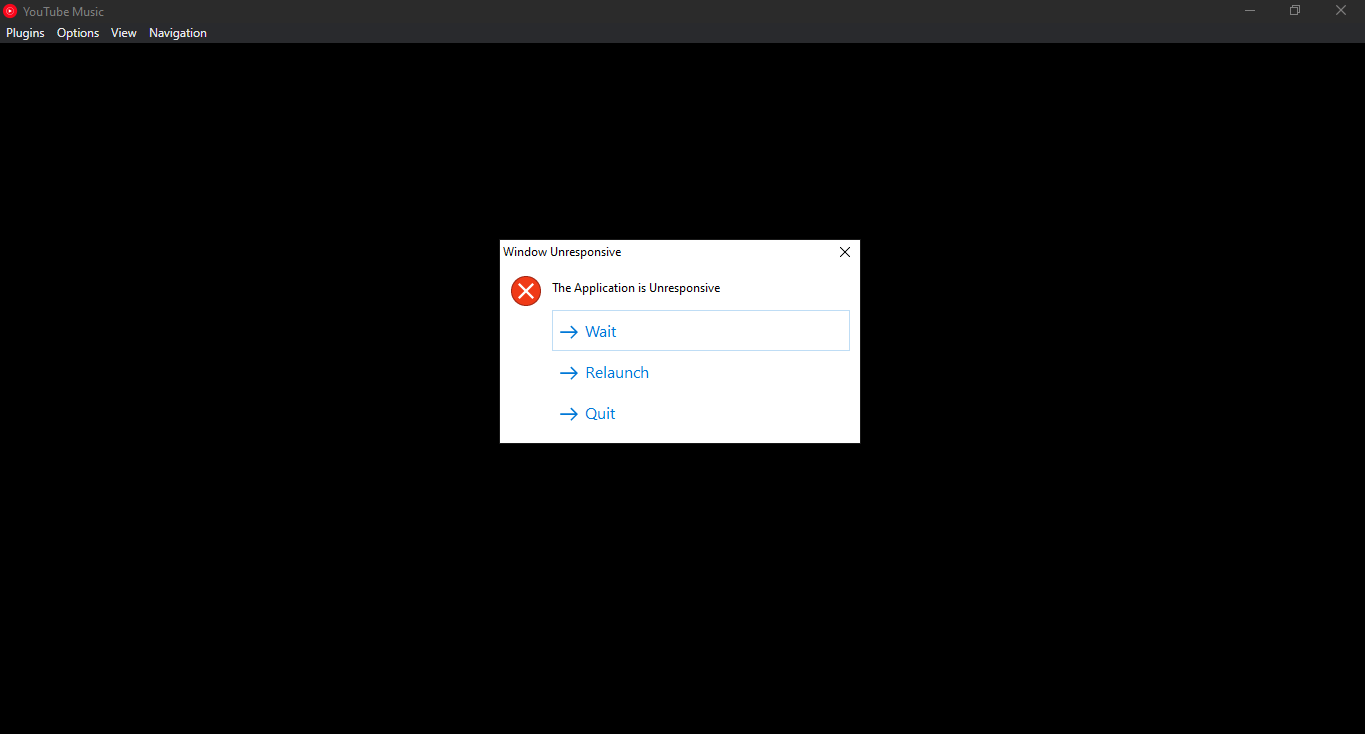Click the arrow icon beside Quit
This screenshot has width=1365, height=734.
click(569, 413)
